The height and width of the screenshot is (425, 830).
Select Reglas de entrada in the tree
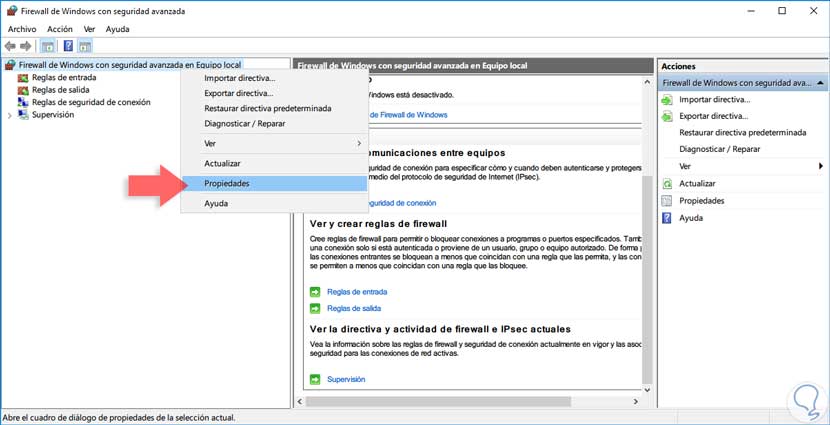point(64,78)
